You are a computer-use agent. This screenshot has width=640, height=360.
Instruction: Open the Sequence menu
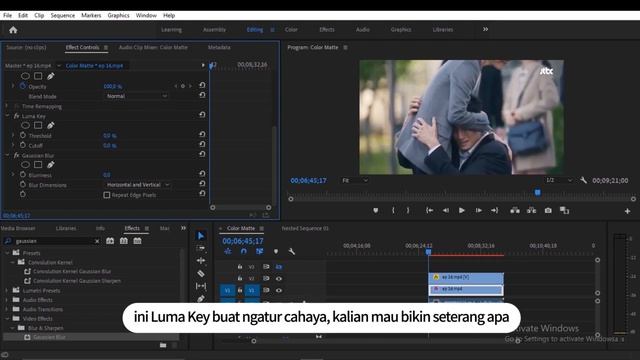coord(62,15)
